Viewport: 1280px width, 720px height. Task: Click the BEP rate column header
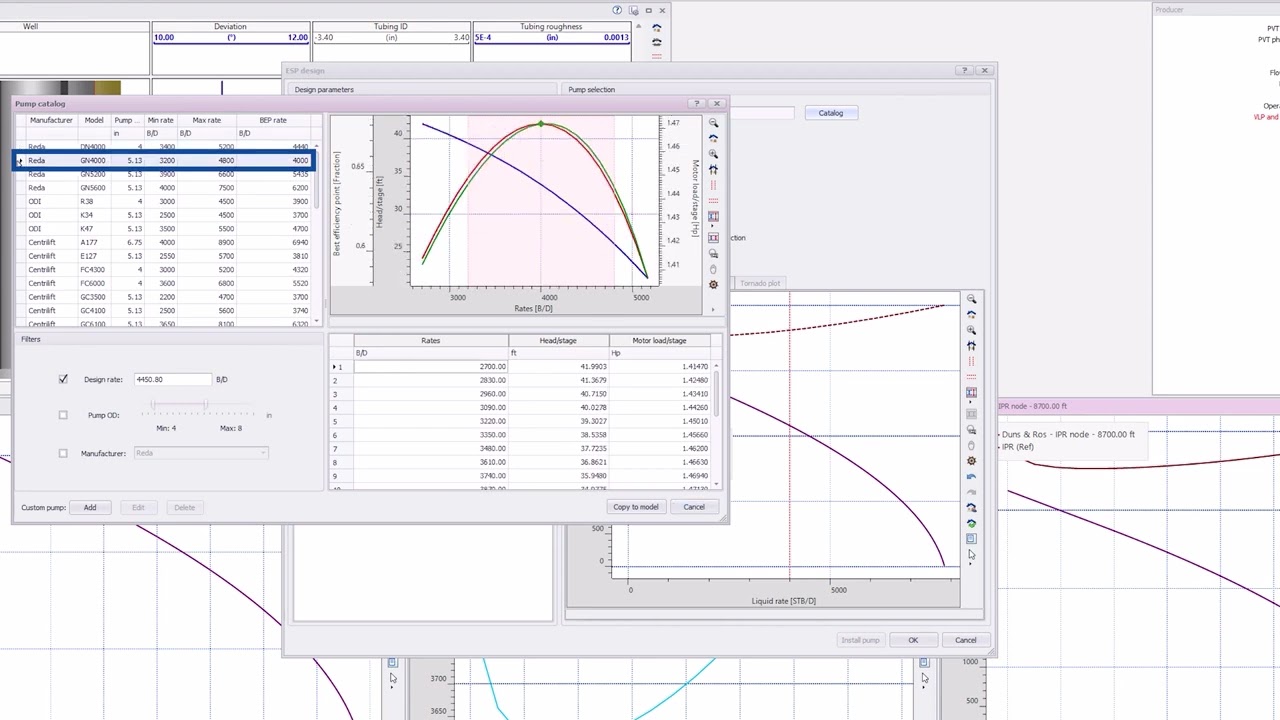[273, 120]
